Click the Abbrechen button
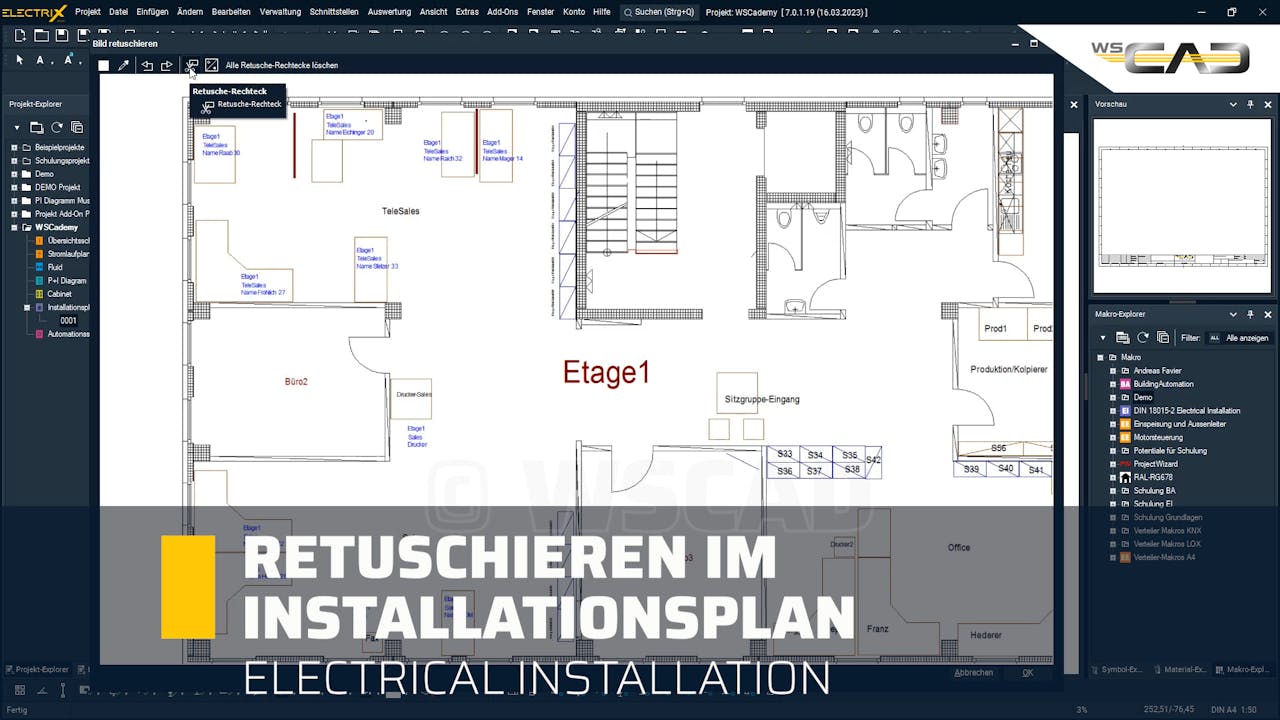1280x720 pixels. (x=973, y=672)
